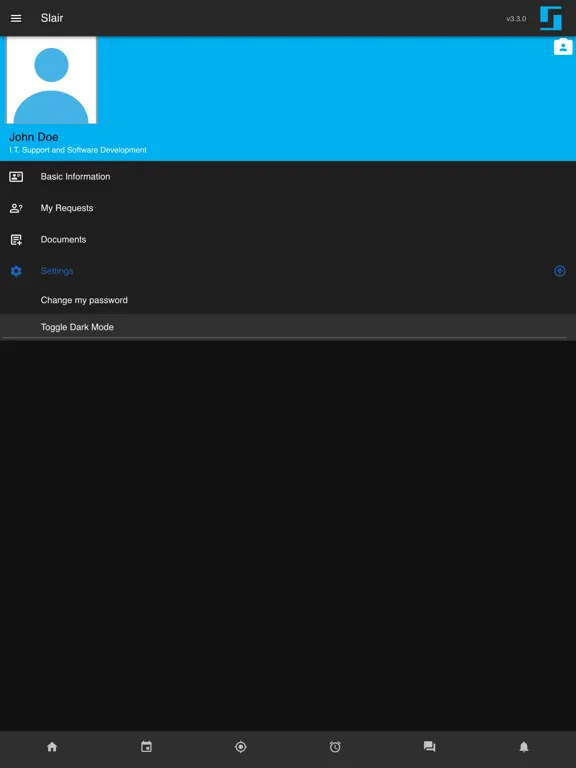576x768 pixels.
Task: Select the Settings menu item
Action: (288, 271)
